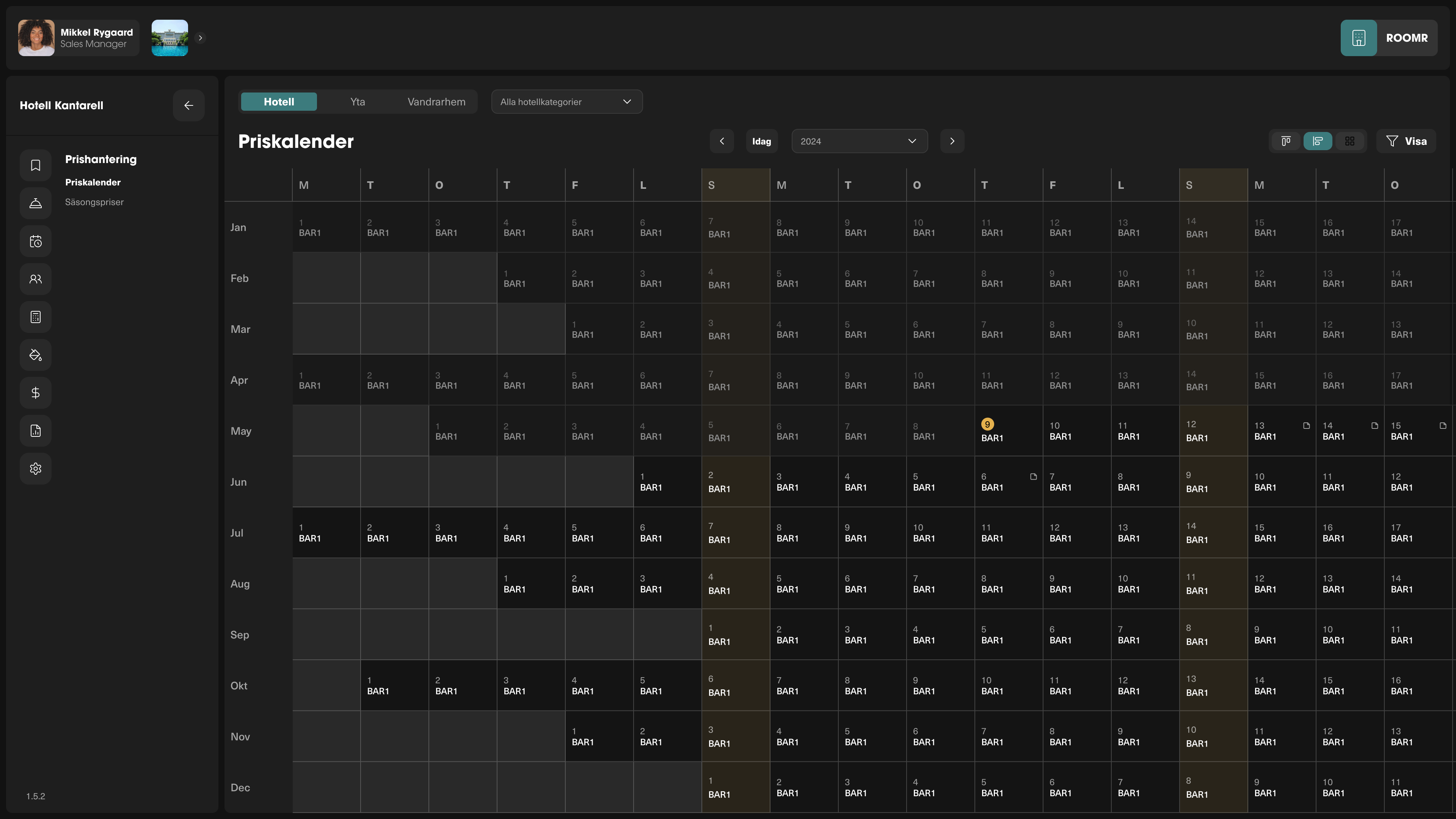This screenshot has width=1456, height=819.
Task: Toggle the horizontal list view mode
Action: pyautogui.click(x=1318, y=141)
